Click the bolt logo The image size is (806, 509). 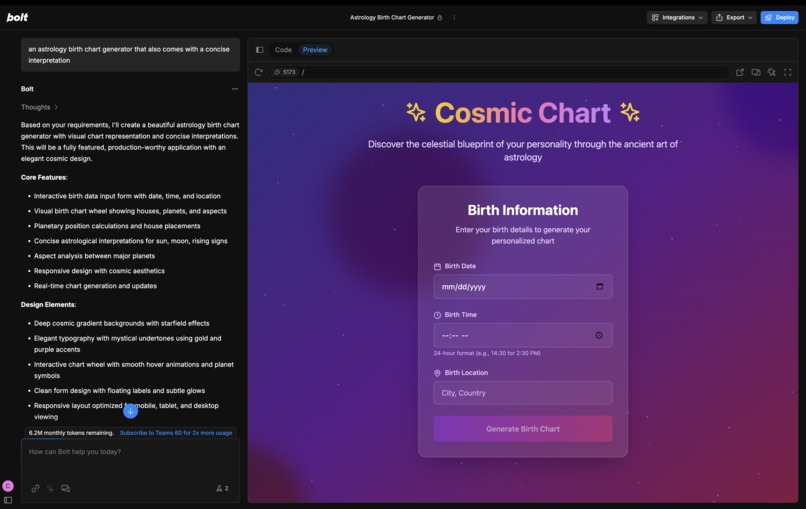pos(17,17)
